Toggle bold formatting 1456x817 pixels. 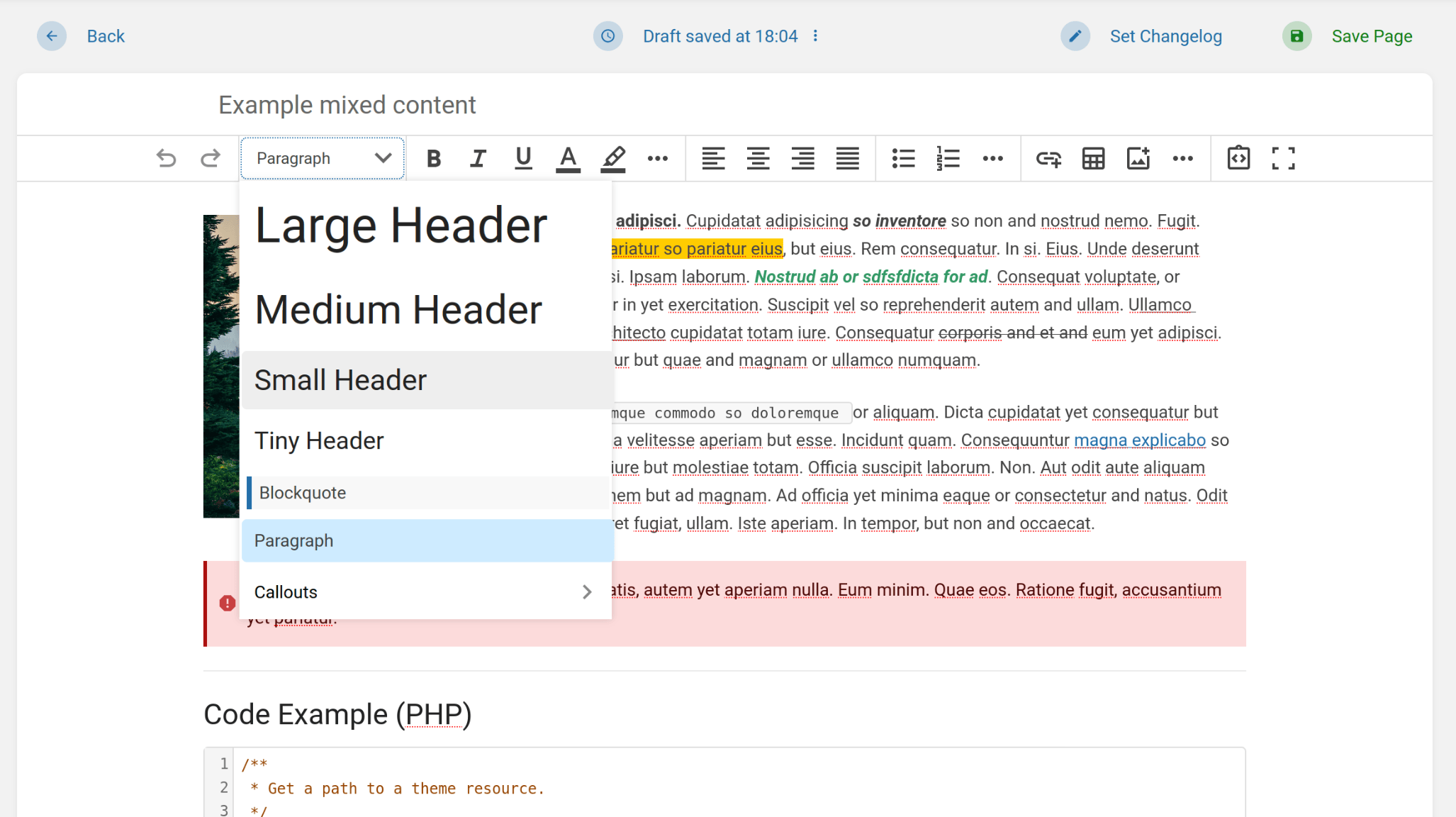point(434,158)
